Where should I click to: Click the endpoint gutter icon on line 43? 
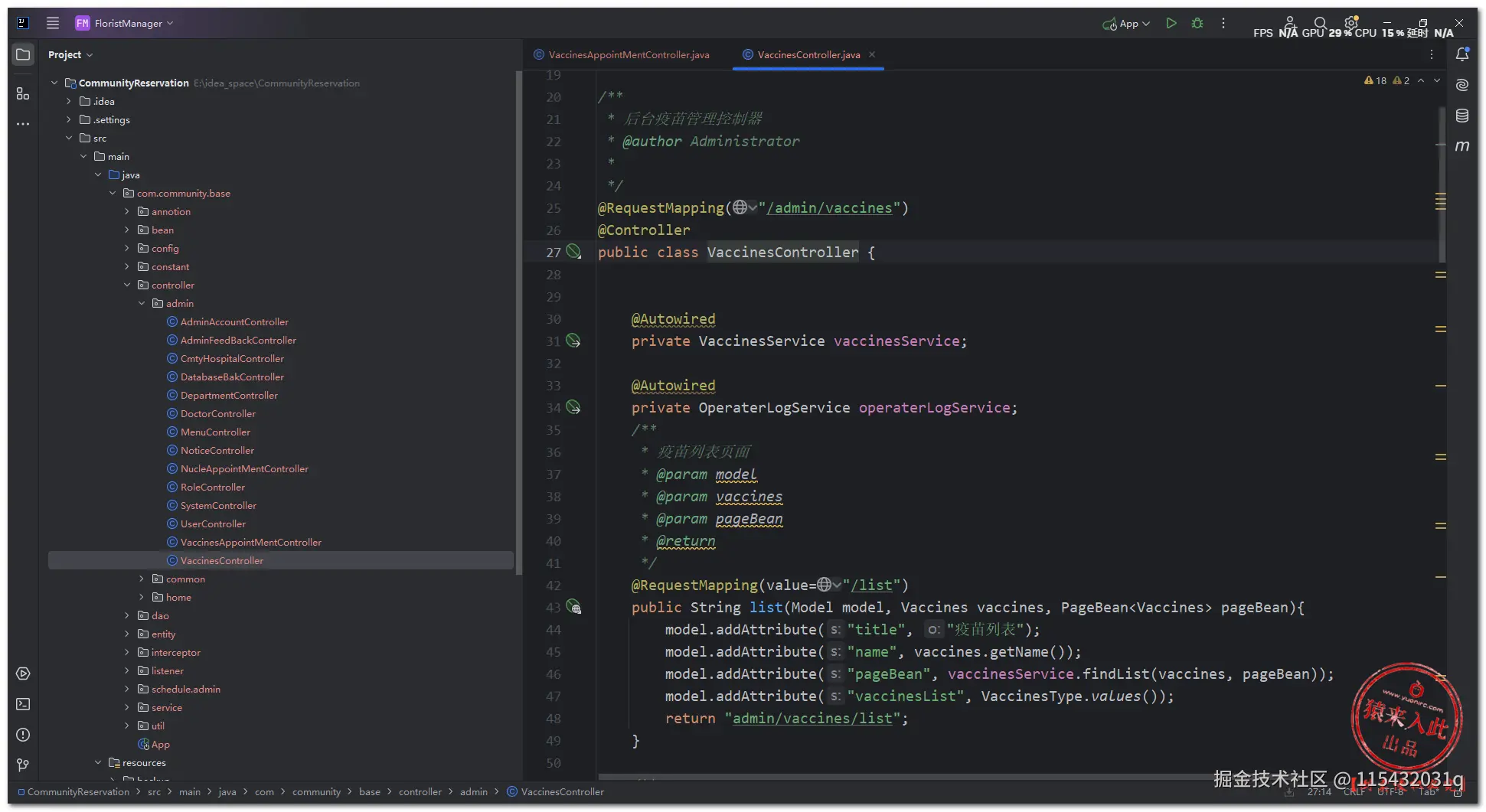coord(573,608)
